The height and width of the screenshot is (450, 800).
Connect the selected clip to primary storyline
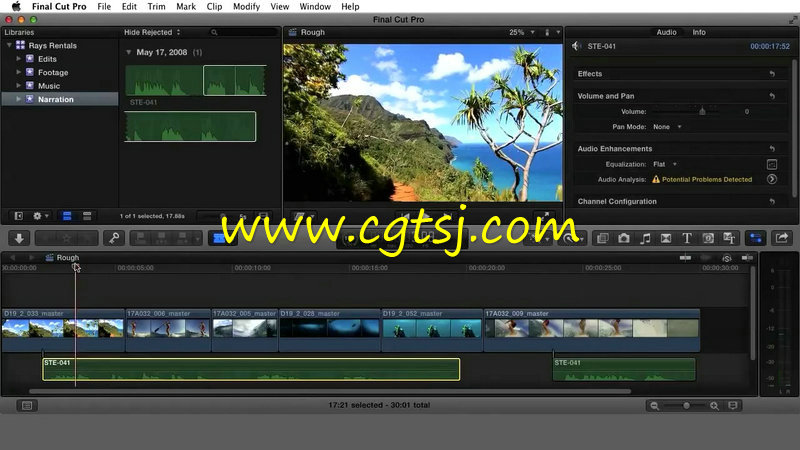(x=141, y=238)
